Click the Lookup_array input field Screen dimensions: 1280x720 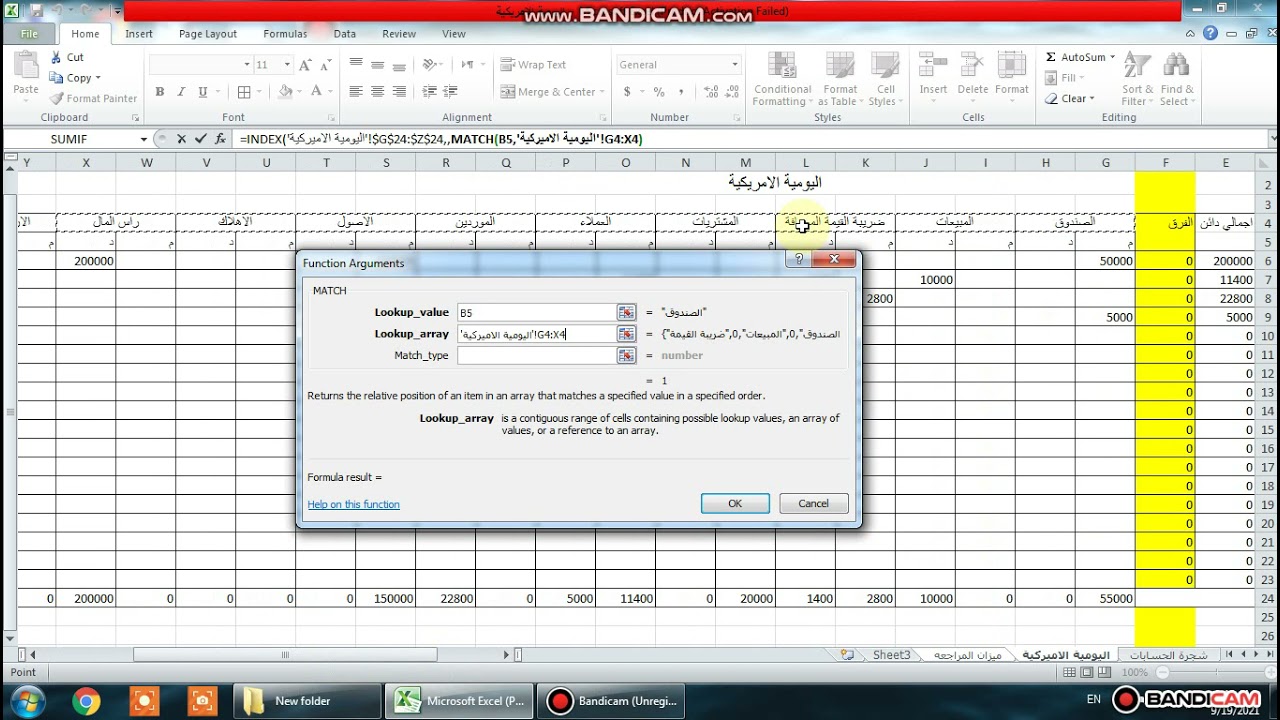(535, 334)
